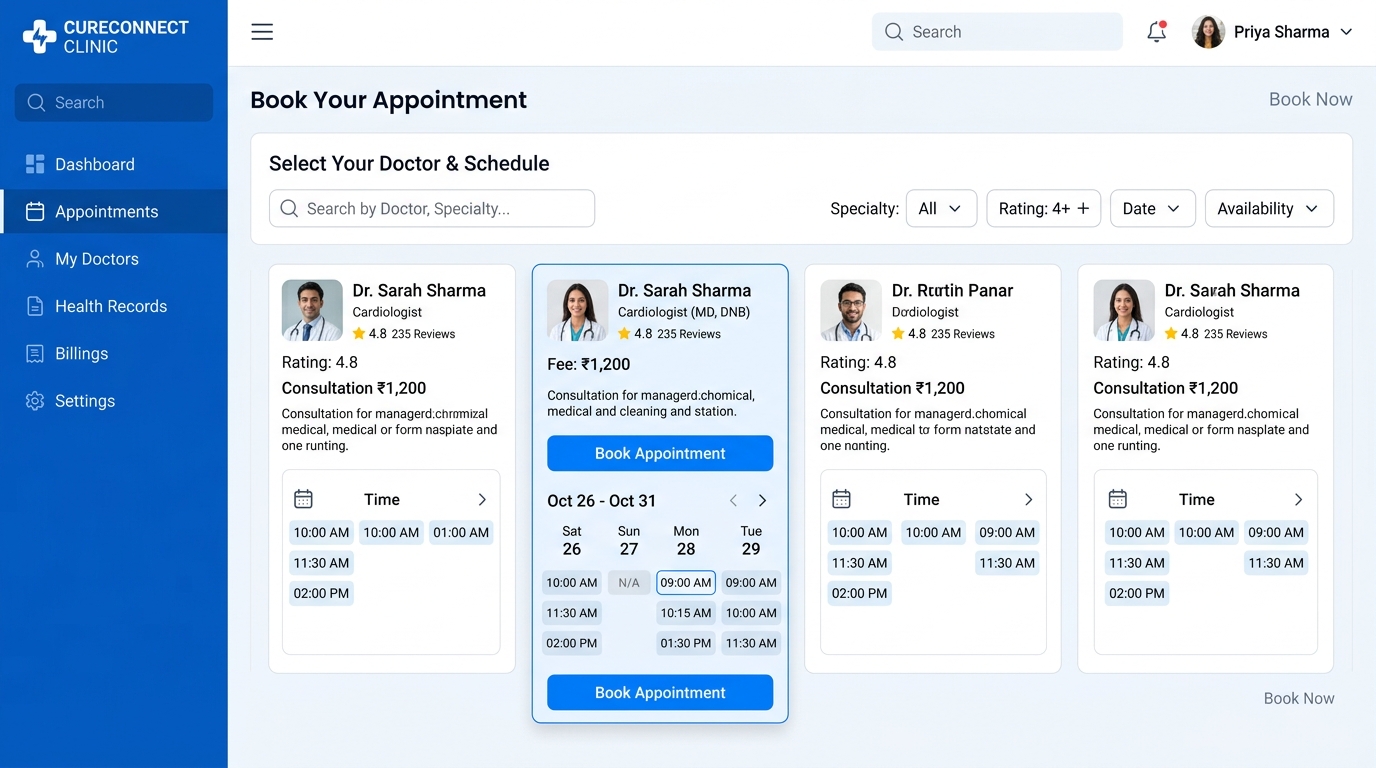Select highlighted 09:00 AM slot under Mon 28
Image resolution: width=1376 pixels, height=768 pixels.
[686, 583]
